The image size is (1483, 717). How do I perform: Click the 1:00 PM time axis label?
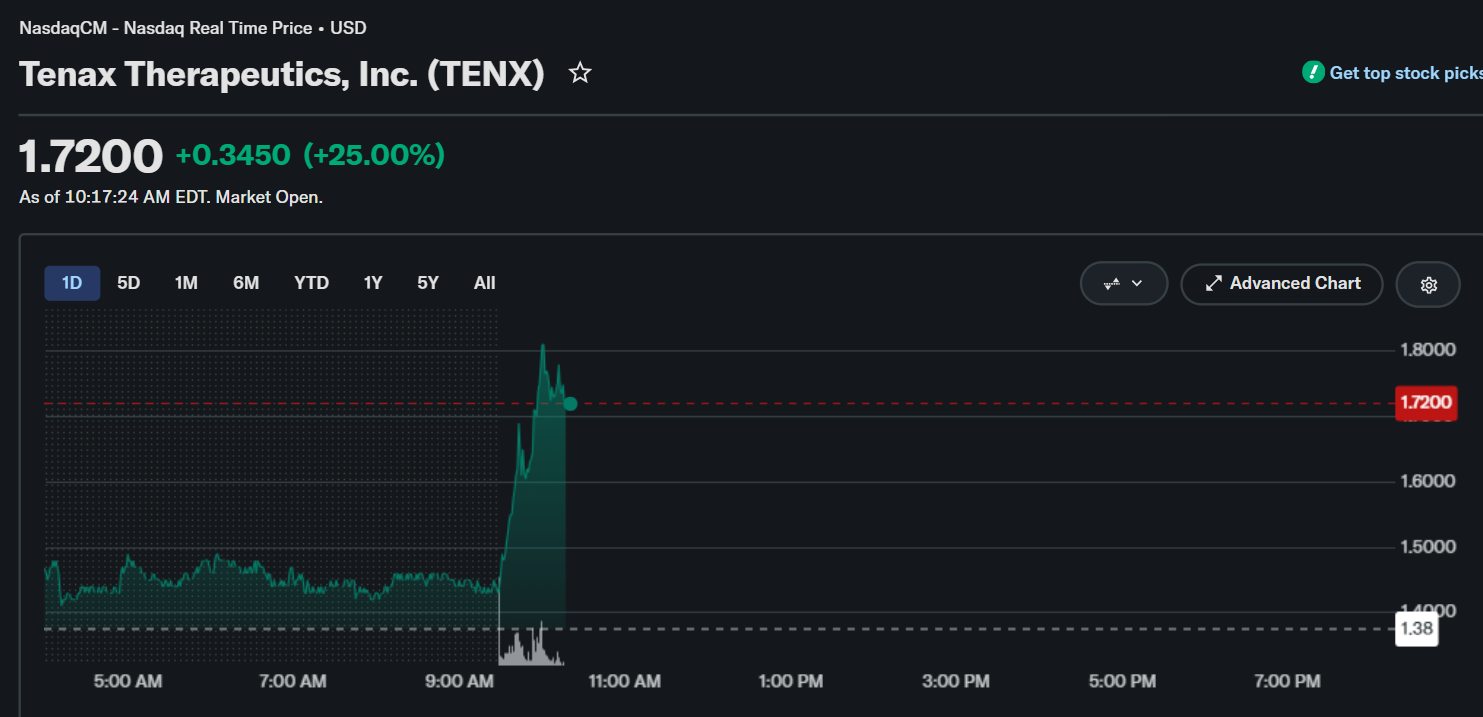click(x=791, y=681)
